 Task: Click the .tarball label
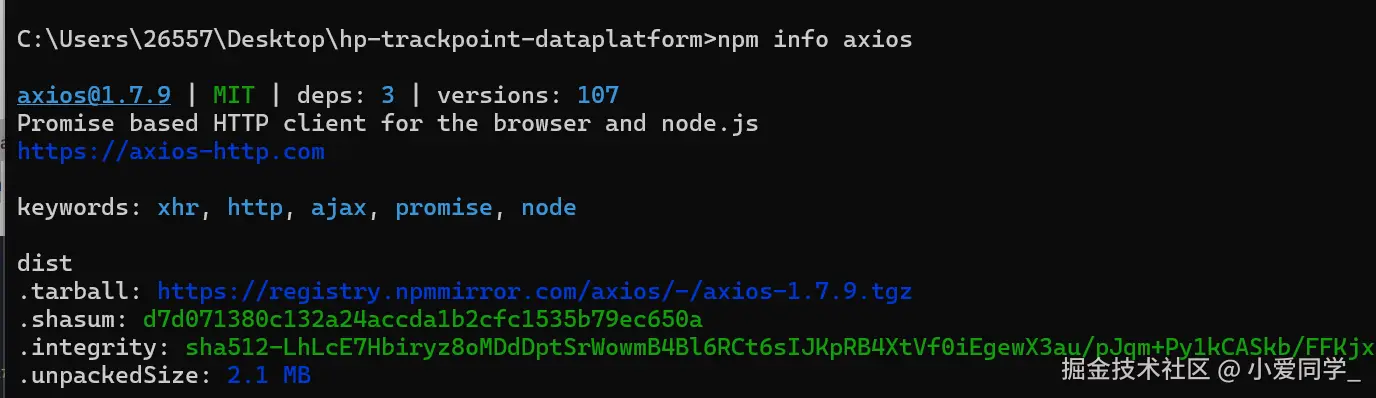(x=80, y=292)
